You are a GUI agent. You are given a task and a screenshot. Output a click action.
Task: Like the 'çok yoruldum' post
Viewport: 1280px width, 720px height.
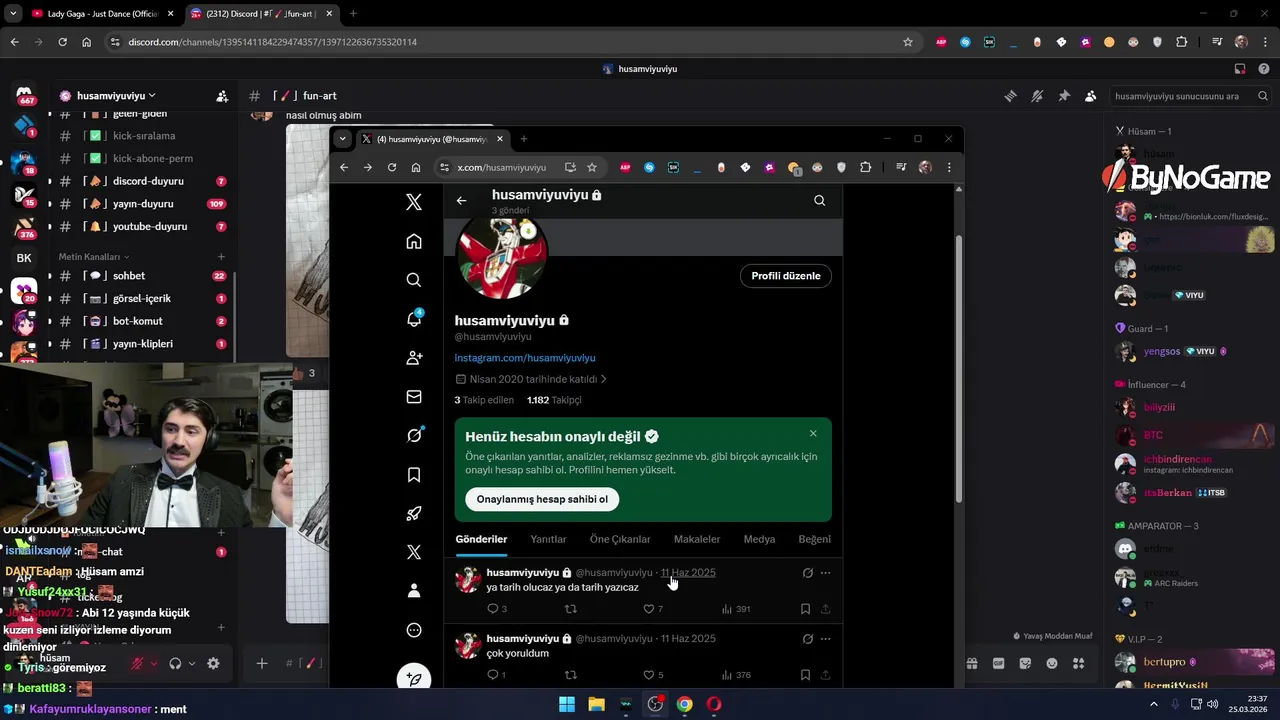point(649,675)
